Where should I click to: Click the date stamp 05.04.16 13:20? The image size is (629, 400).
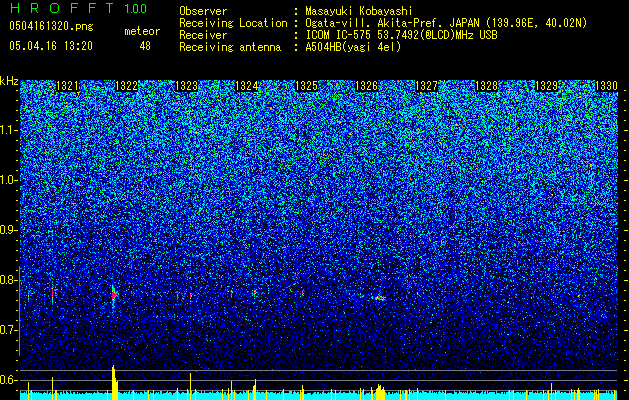51,46
